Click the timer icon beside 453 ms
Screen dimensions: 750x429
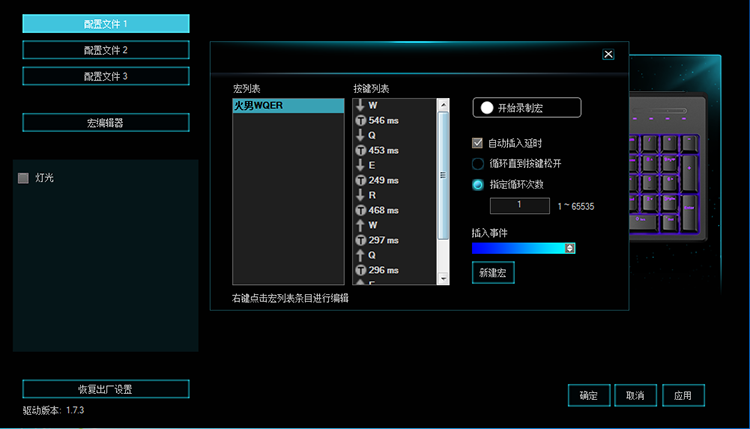361,151
